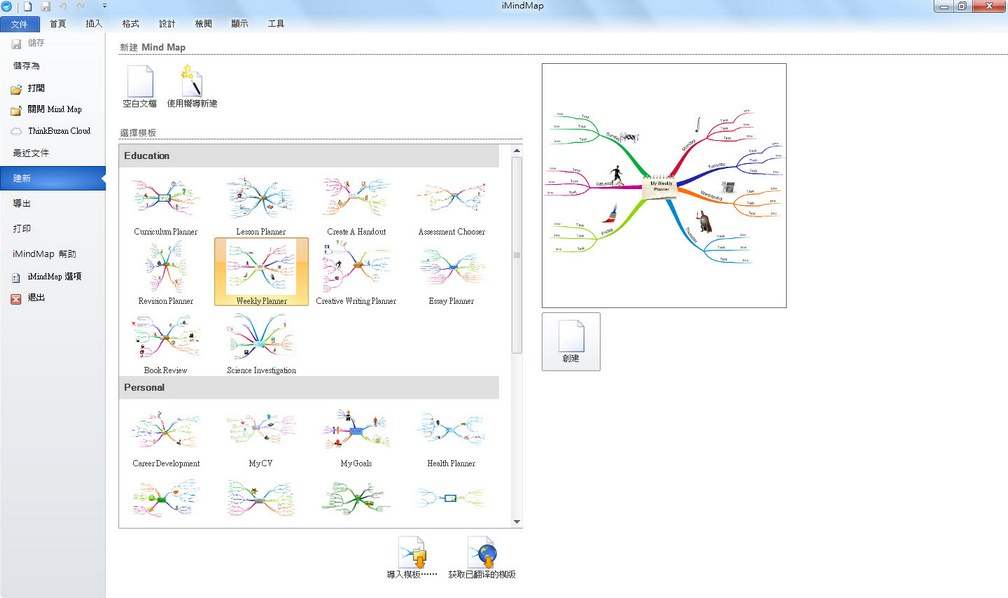Select the Revision Planner template
1008x598 pixels.
click(x=166, y=273)
